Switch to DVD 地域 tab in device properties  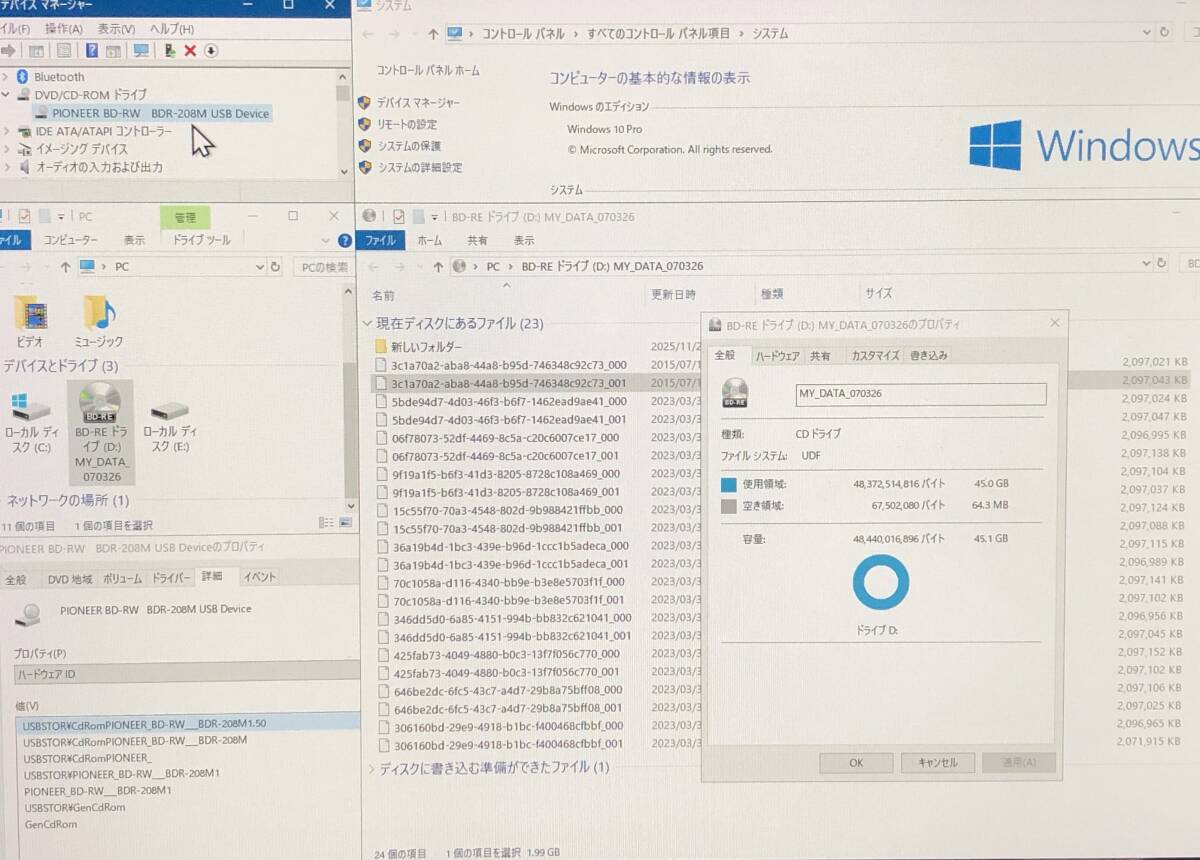coord(69,578)
